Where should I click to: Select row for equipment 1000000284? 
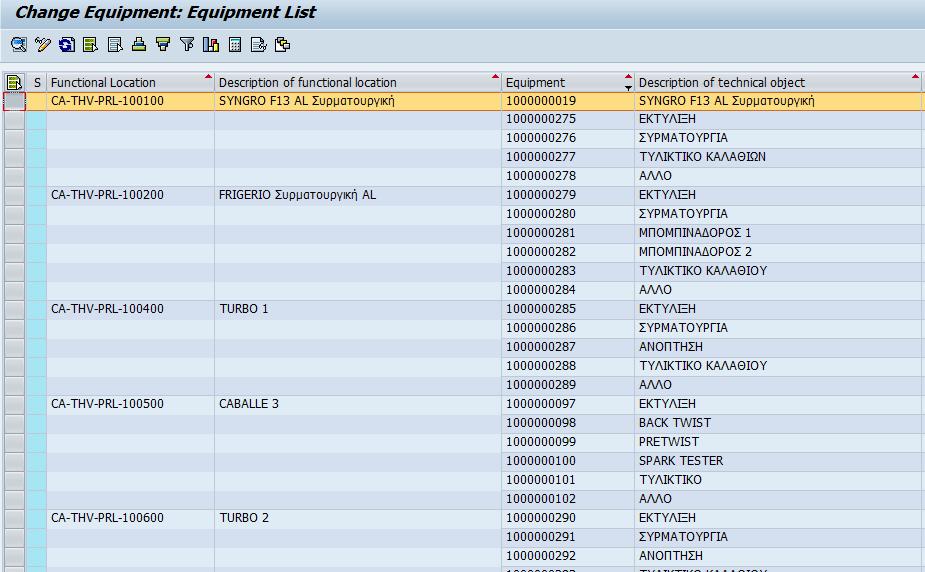click(15, 290)
